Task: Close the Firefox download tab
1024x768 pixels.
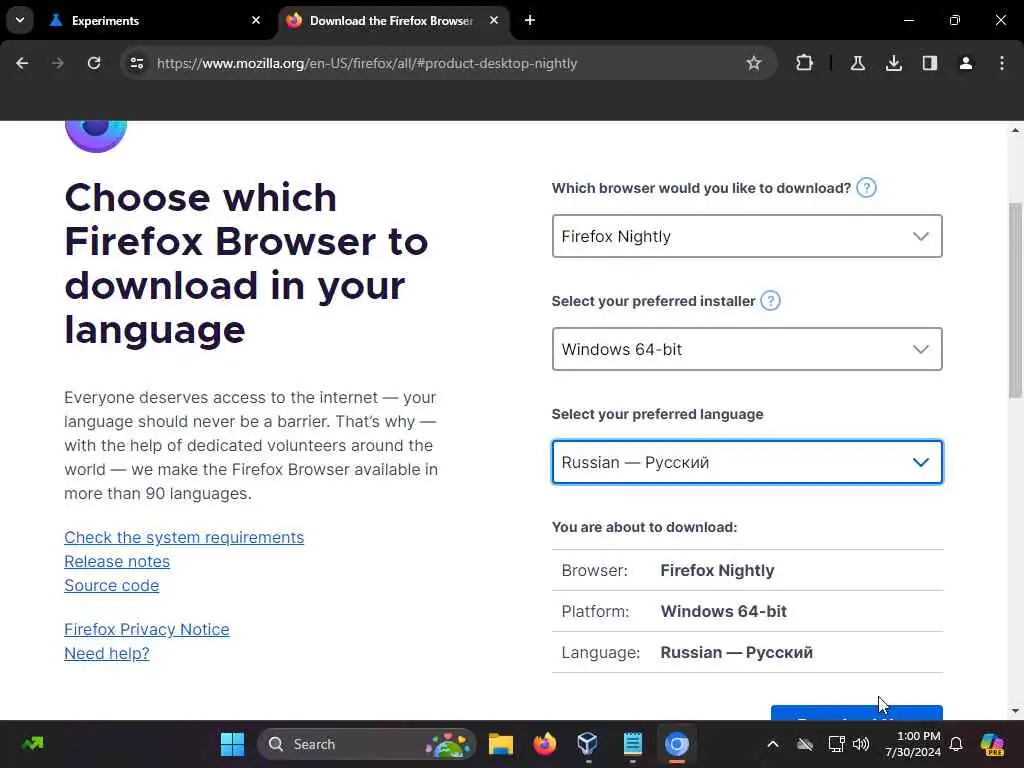Action: tap(494, 20)
